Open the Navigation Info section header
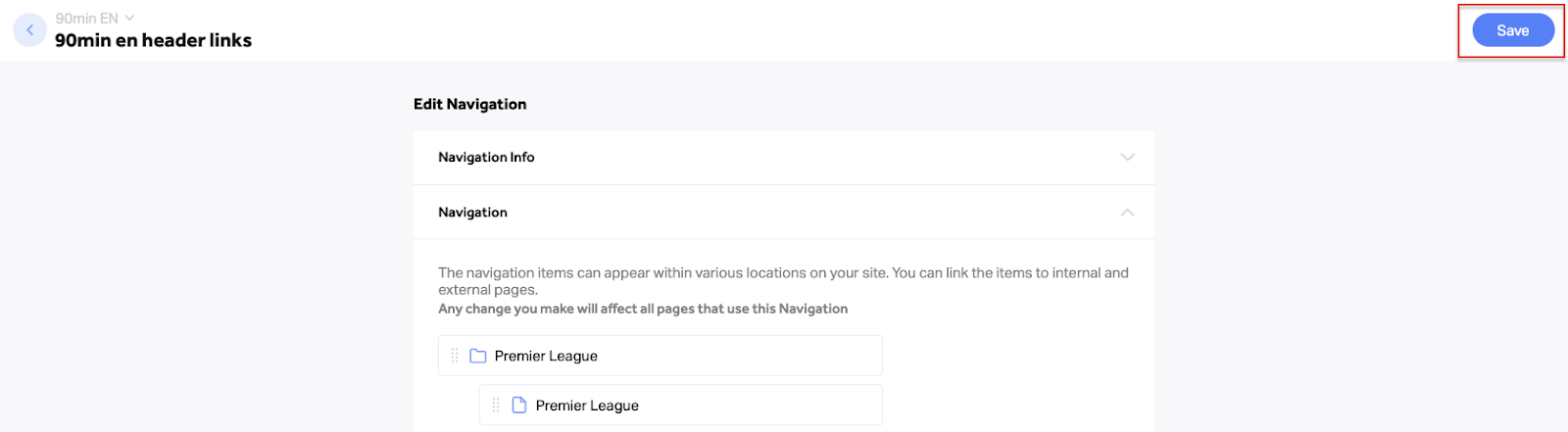 [x=784, y=158]
